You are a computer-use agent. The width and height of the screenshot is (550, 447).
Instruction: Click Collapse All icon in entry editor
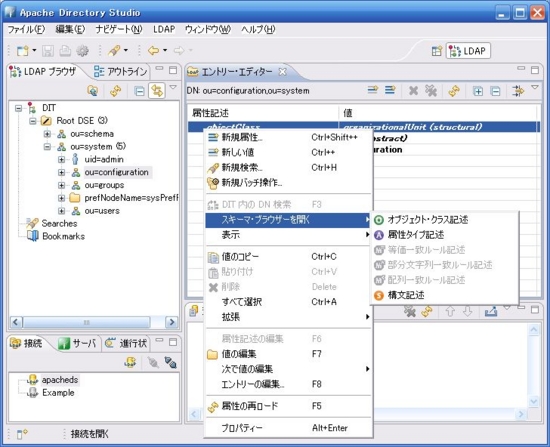495,92
